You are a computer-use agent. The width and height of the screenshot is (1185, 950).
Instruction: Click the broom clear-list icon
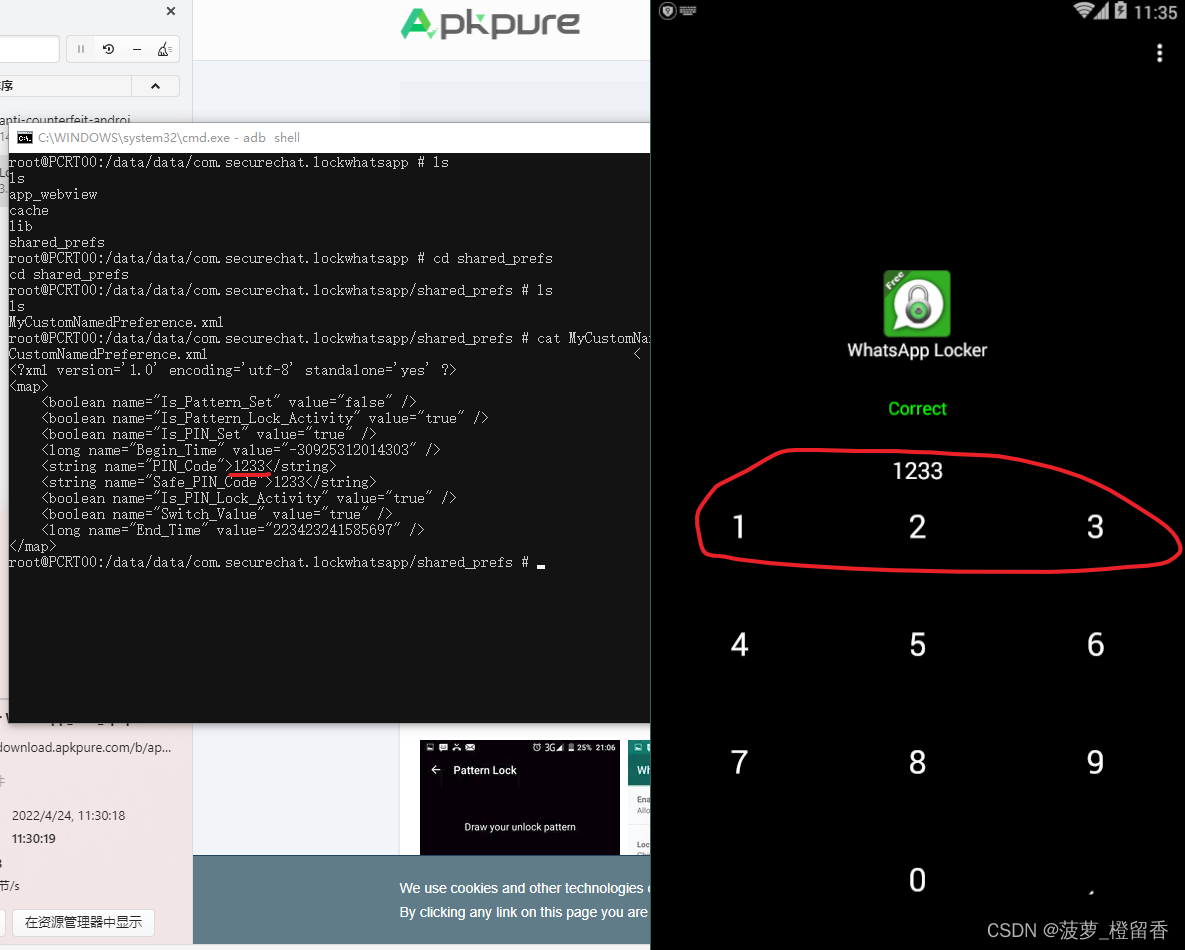coord(165,49)
